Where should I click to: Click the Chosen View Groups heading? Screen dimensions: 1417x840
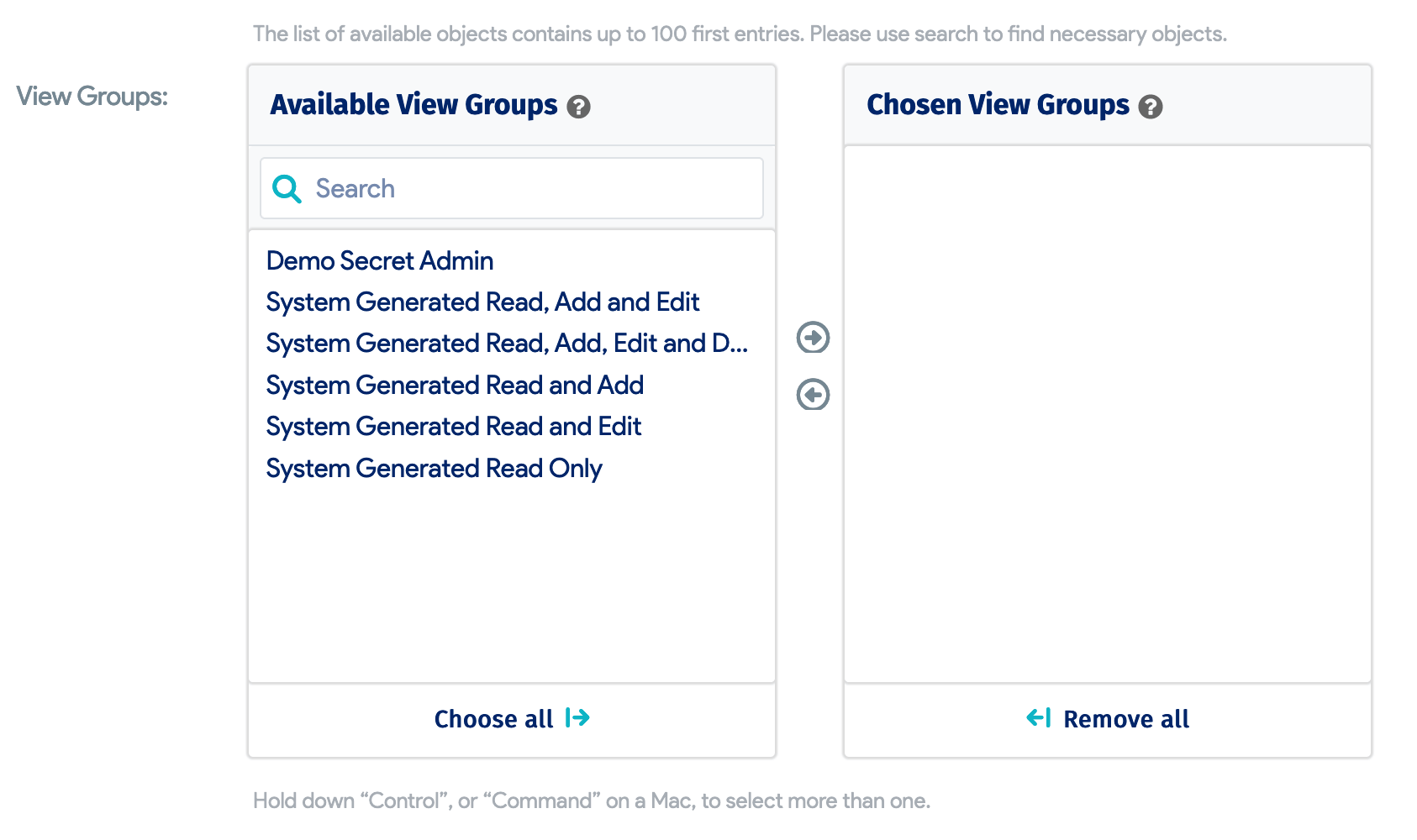(x=998, y=105)
